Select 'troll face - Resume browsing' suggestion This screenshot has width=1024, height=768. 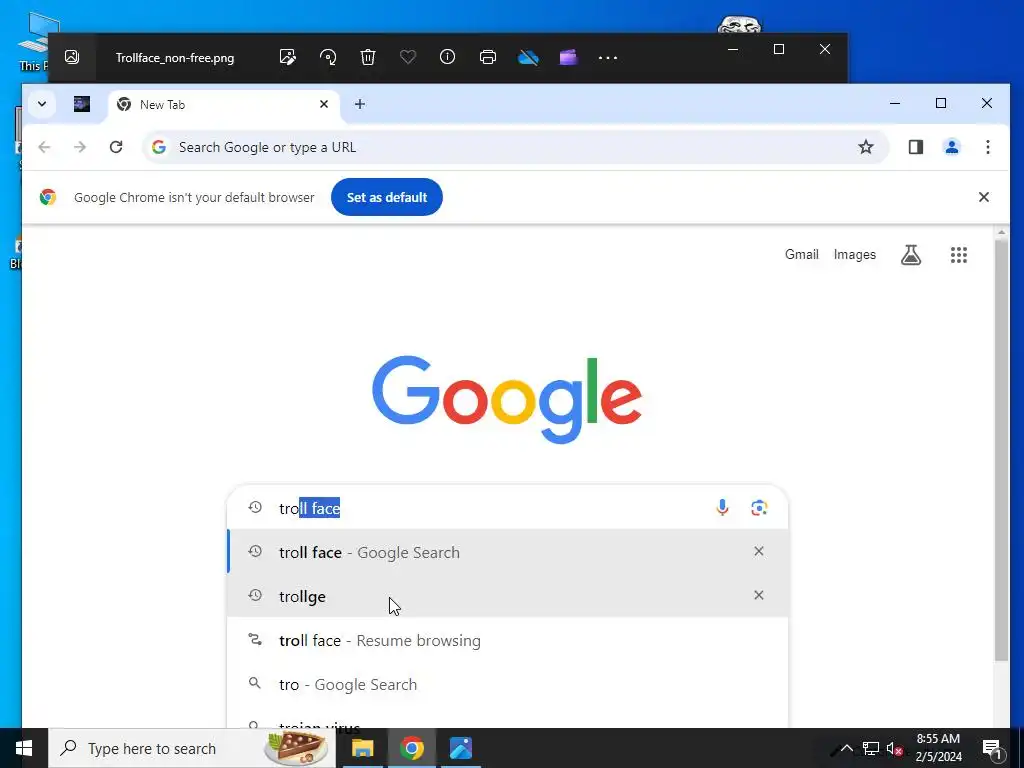(507, 641)
